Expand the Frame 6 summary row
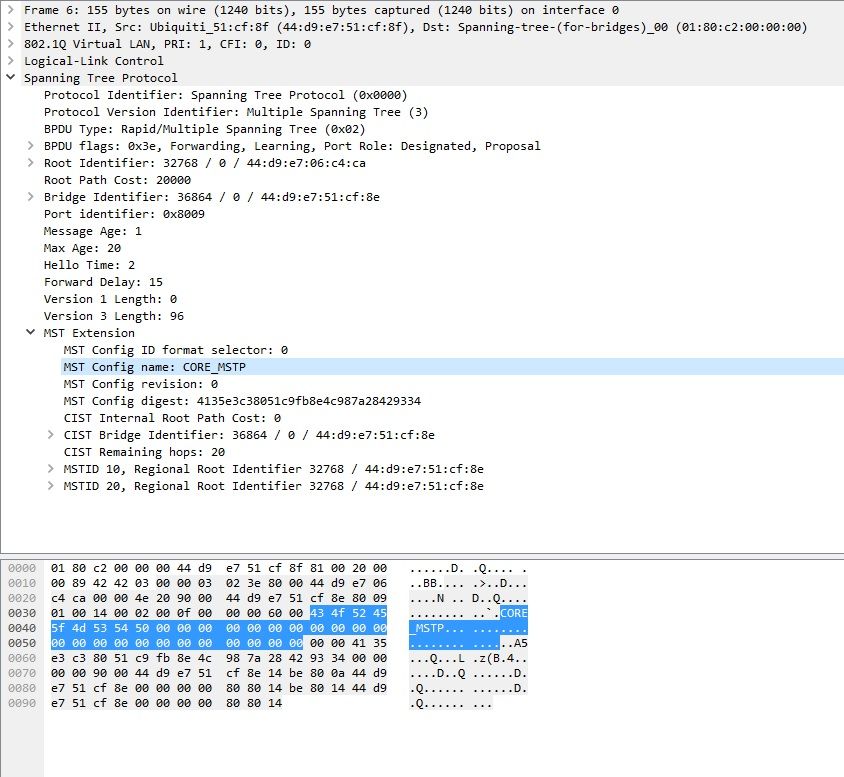Viewport: 844px width, 777px height. point(11,10)
